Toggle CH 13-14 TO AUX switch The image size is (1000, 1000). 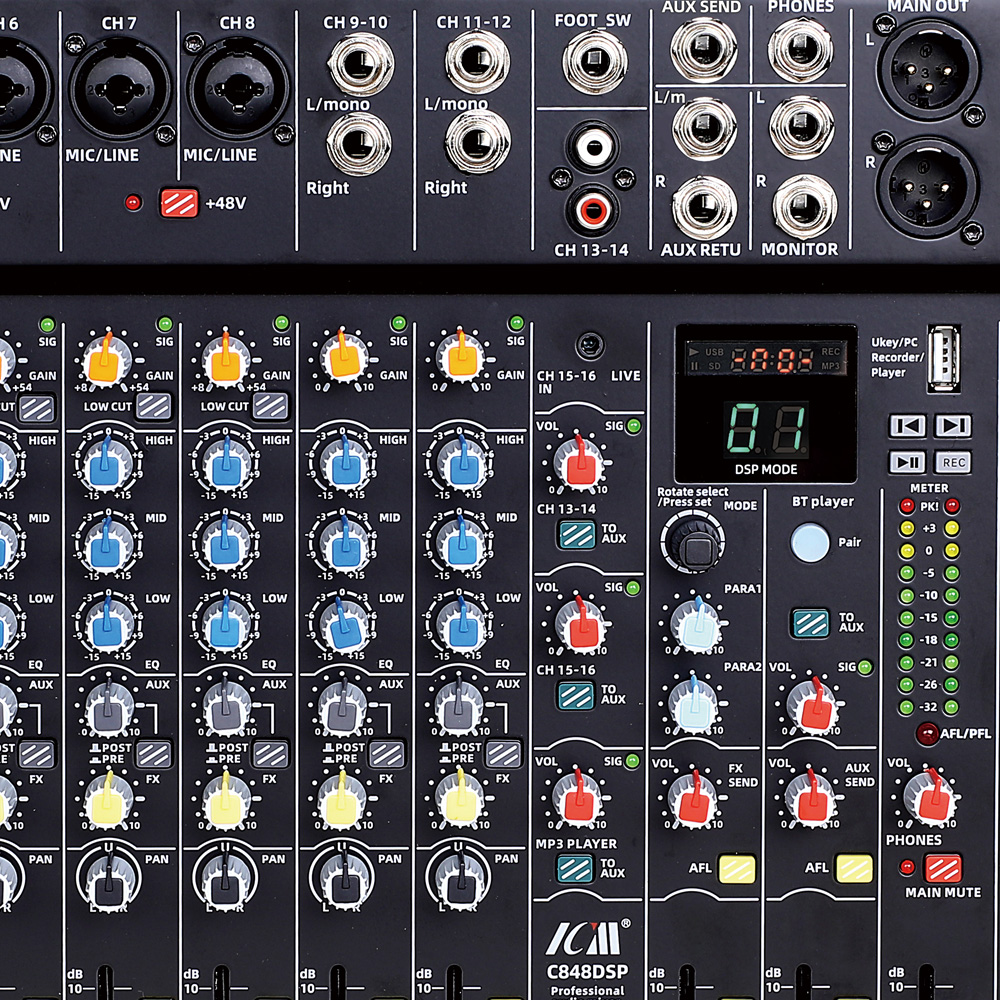pos(577,534)
